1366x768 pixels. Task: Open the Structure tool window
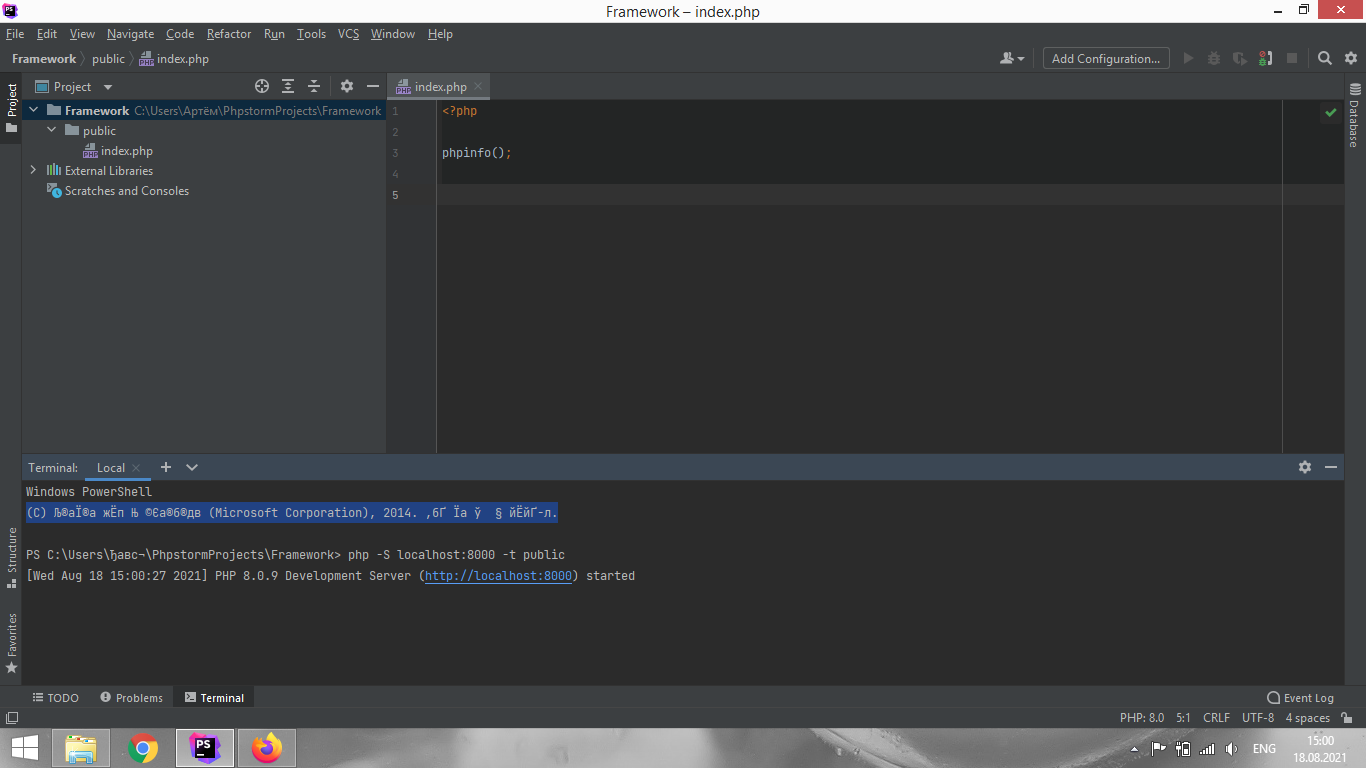(11, 558)
